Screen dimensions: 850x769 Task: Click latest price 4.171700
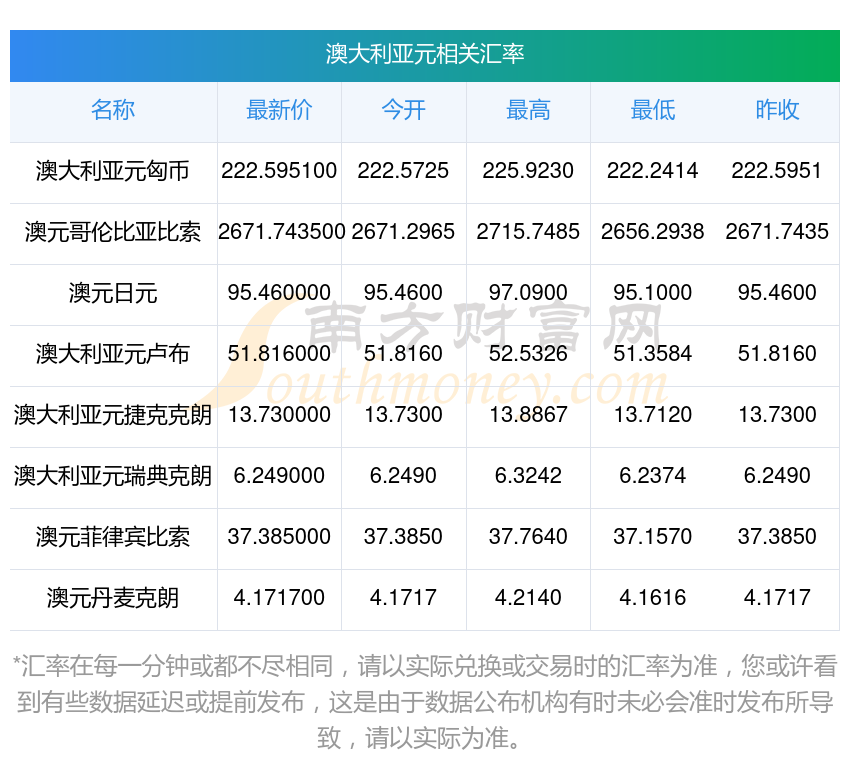pyautogui.click(x=279, y=598)
